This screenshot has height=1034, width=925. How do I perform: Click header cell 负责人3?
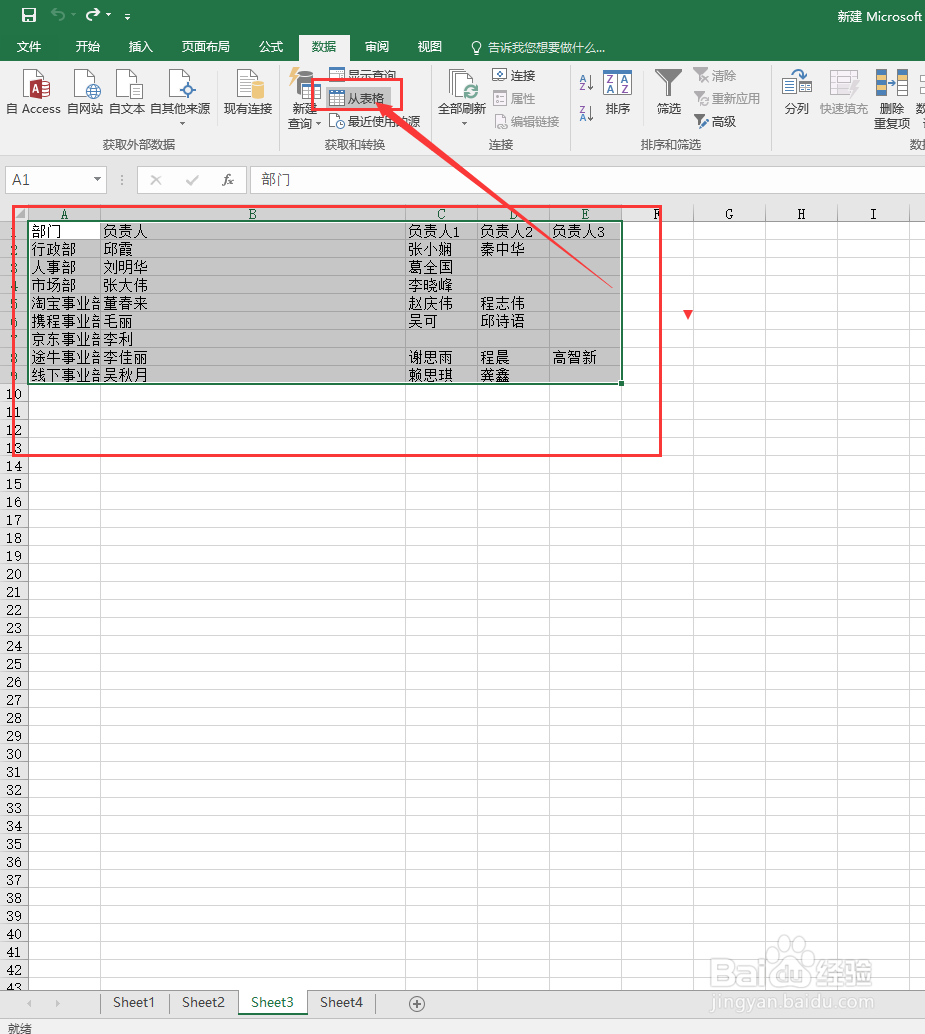tap(585, 231)
